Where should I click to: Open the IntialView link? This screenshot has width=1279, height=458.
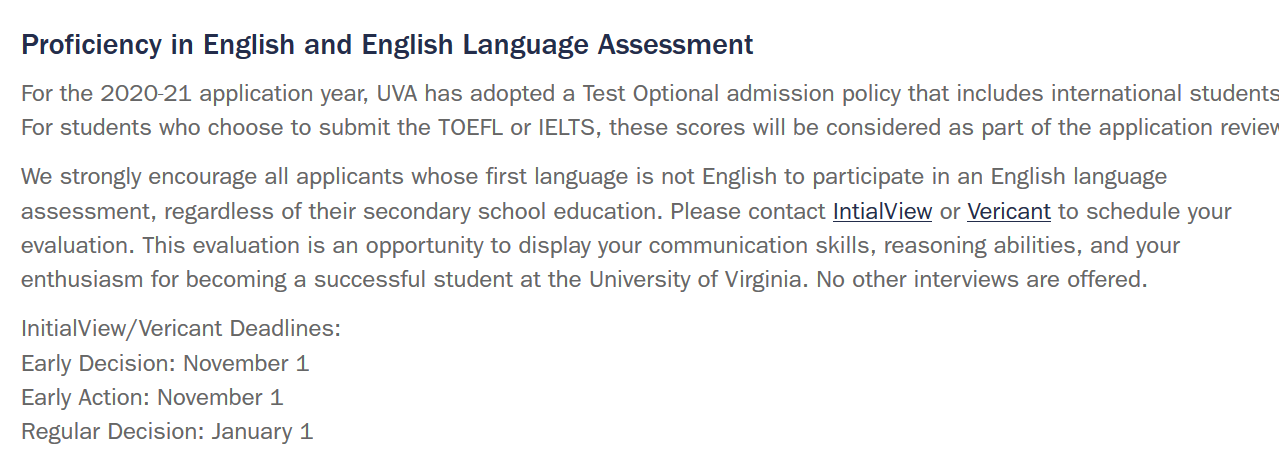point(882,211)
